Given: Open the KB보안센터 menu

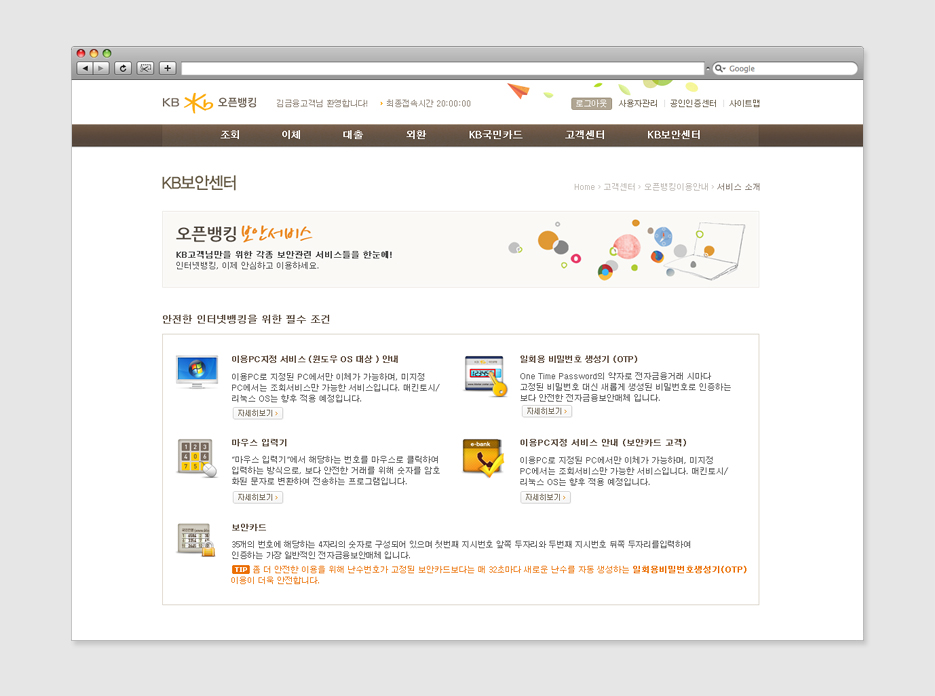Looking at the screenshot, I should [x=674, y=135].
